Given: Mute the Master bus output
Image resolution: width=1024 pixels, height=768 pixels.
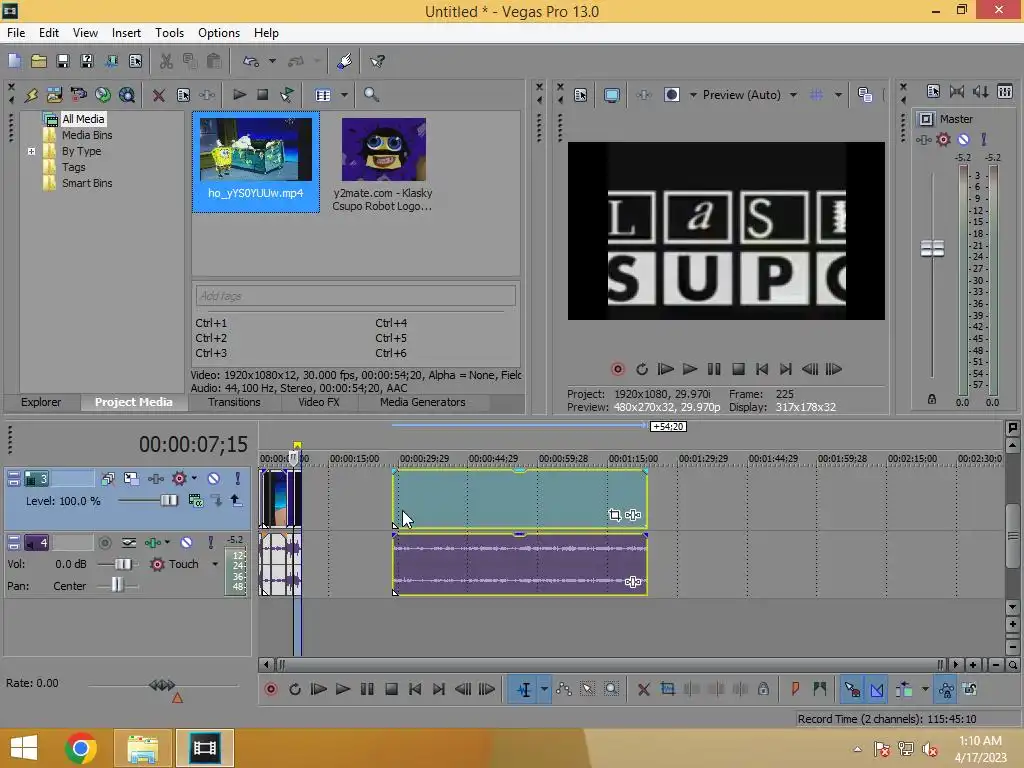Looking at the screenshot, I should (963, 139).
